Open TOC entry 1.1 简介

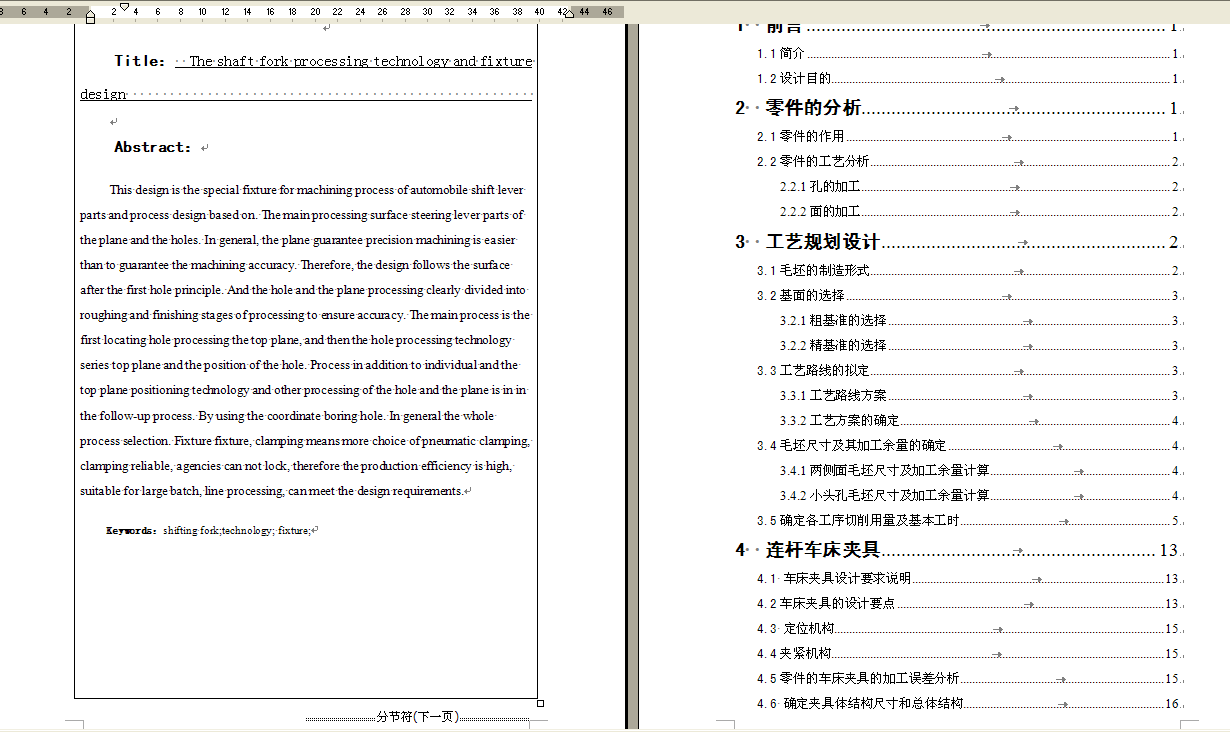pos(968,54)
